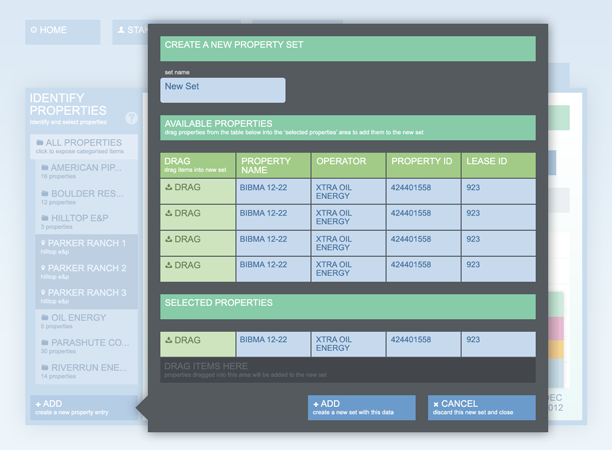Click the pin icon beside PARKER RANCH 3

pyautogui.click(x=43, y=292)
